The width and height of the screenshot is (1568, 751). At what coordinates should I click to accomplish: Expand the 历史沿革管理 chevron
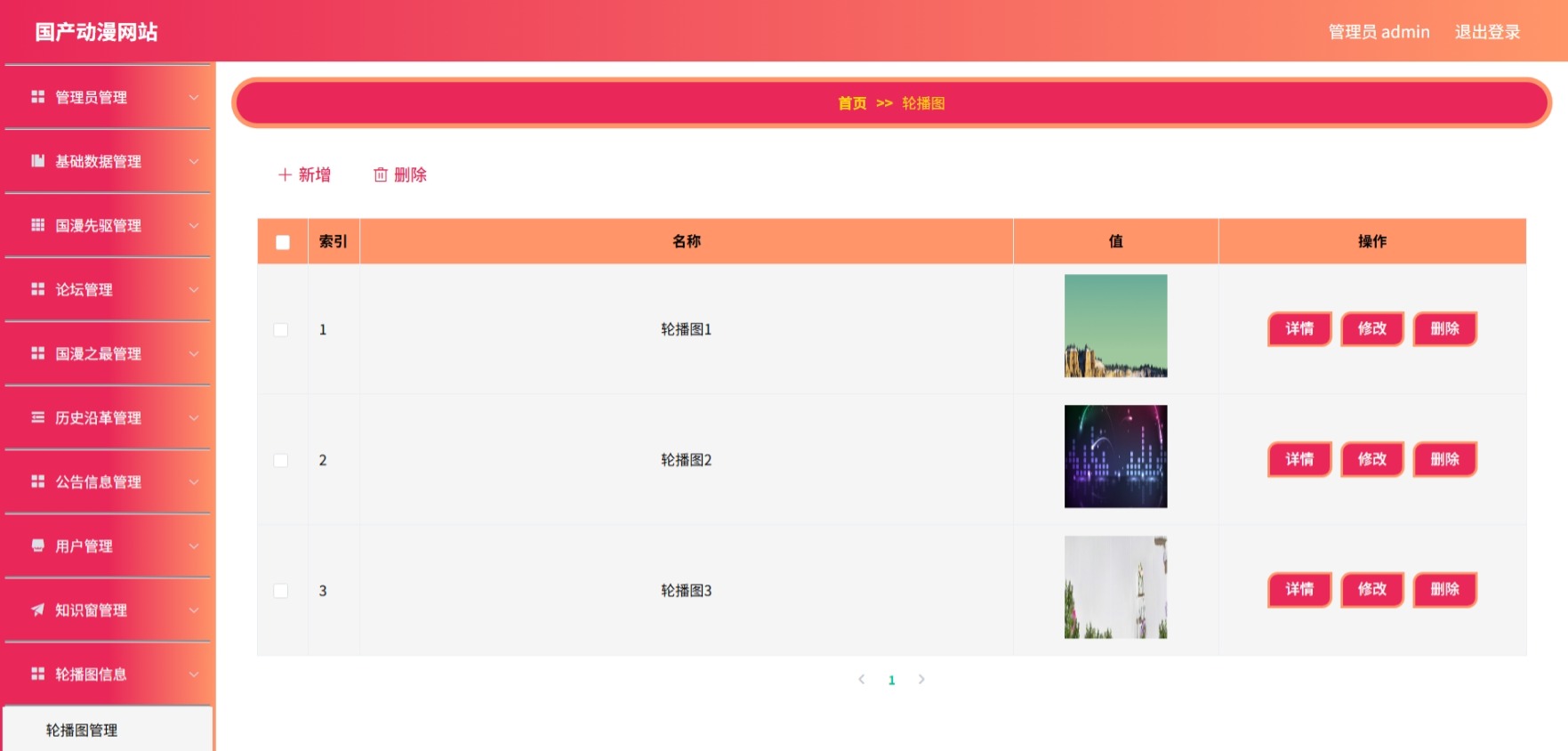[194, 417]
